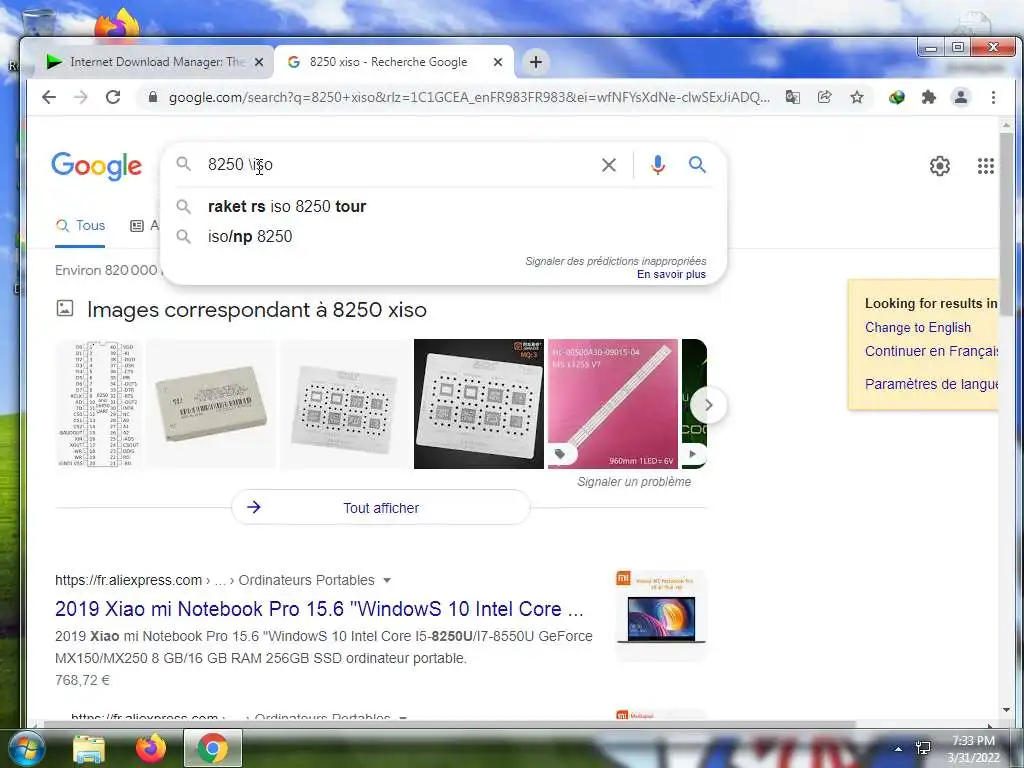This screenshot has width=1024, height=768.
Task: Open the Extensions puzzle icon
Action: point(929,97)
